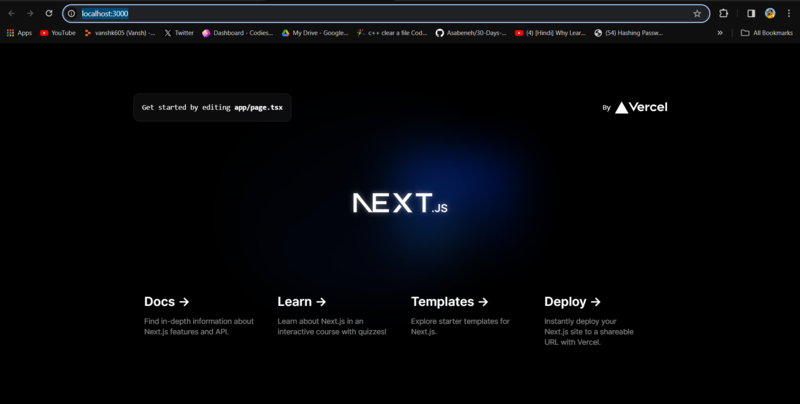Open the Twitter bookmark
The width and height of the screenshot is (800, 404).
[179, 33]
